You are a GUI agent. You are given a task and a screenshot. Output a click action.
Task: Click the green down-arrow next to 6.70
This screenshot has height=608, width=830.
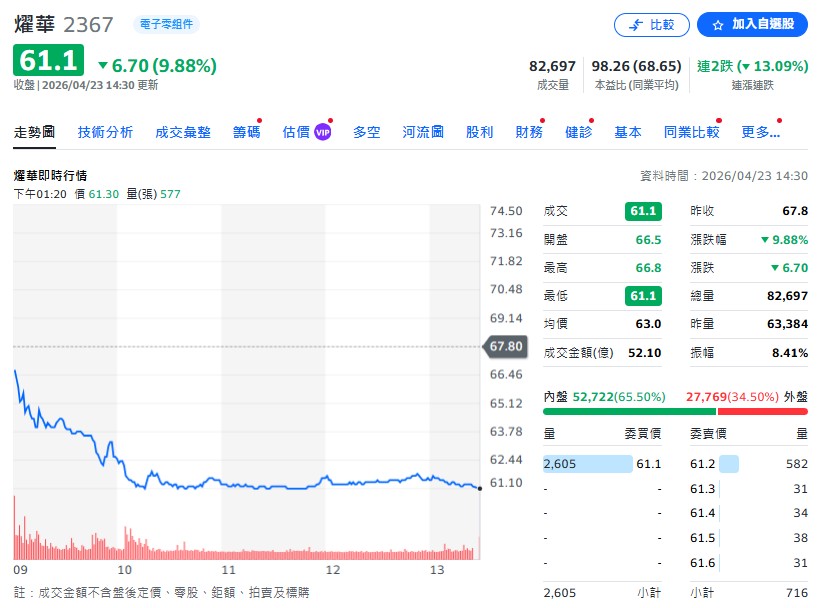coord(103,66)
